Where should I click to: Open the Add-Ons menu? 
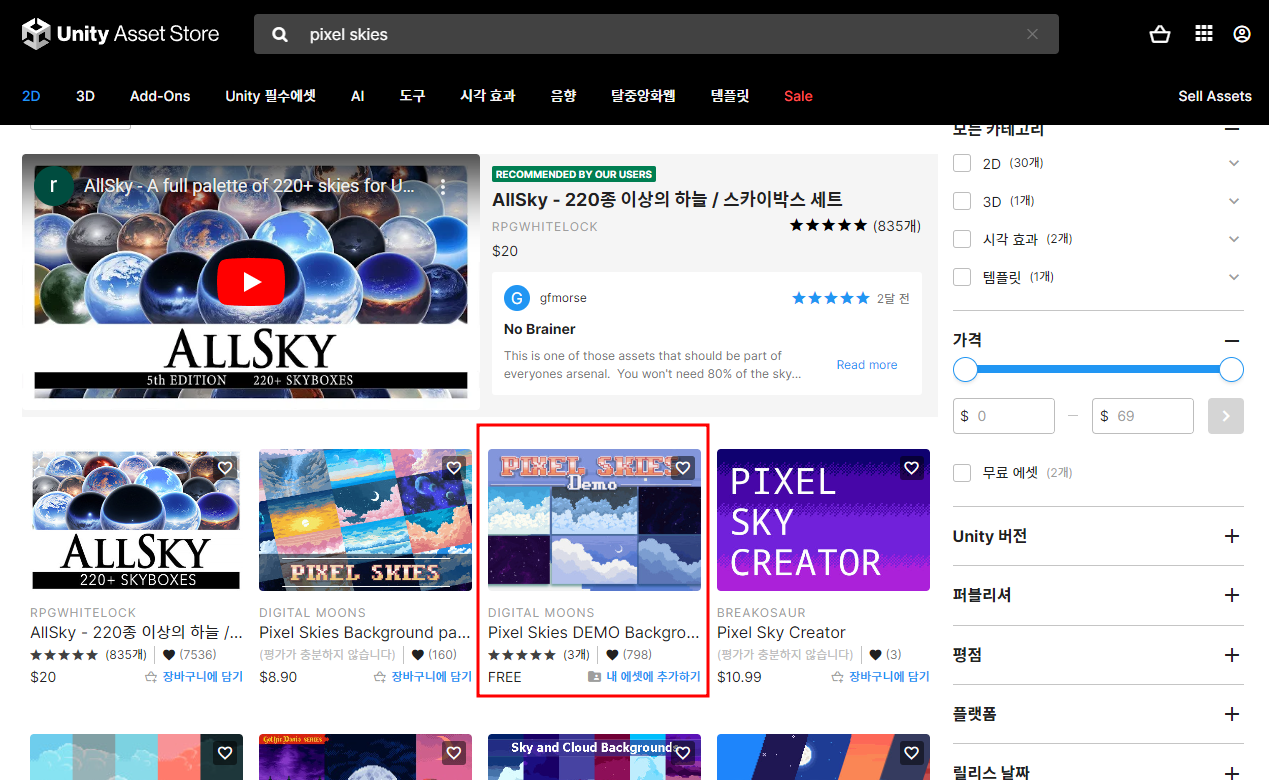point(160,96)
